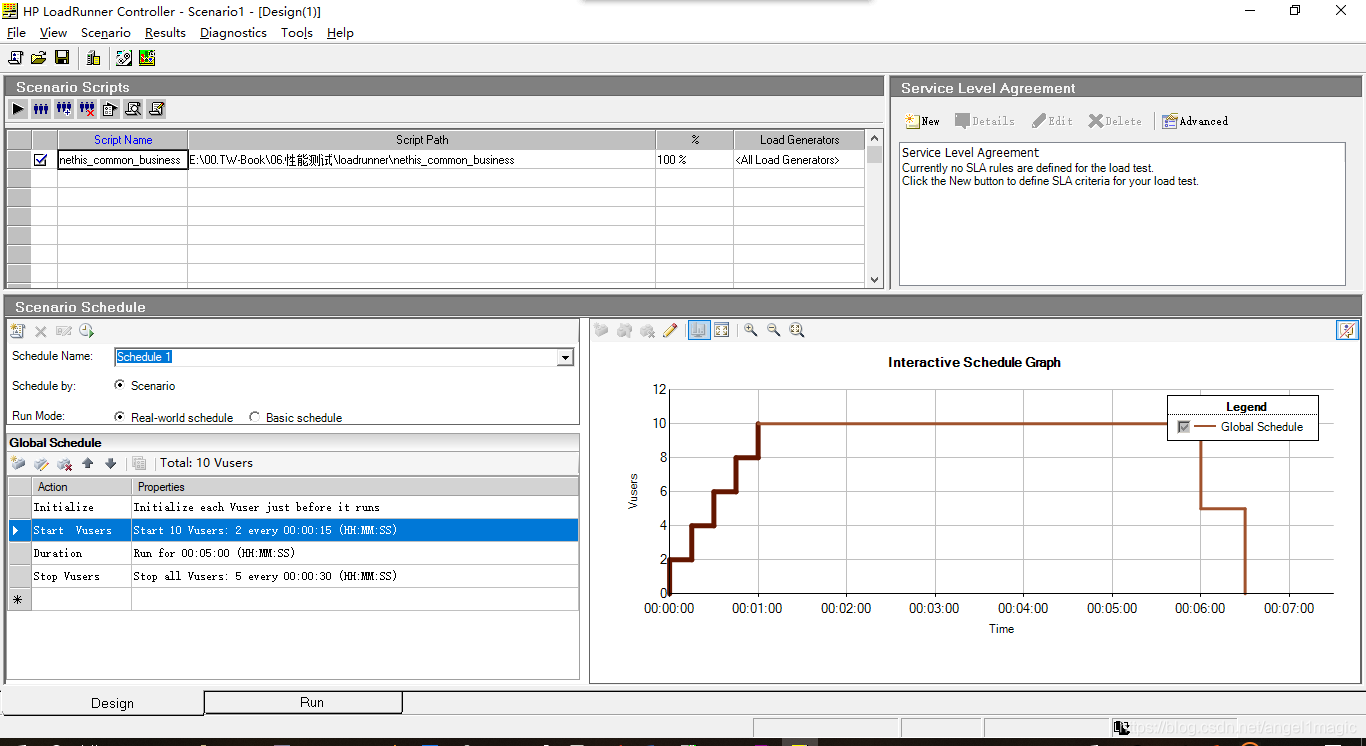Click the Load Generators column header
The height and width of the screenshot is (746, 1366).
pos(799,140)
